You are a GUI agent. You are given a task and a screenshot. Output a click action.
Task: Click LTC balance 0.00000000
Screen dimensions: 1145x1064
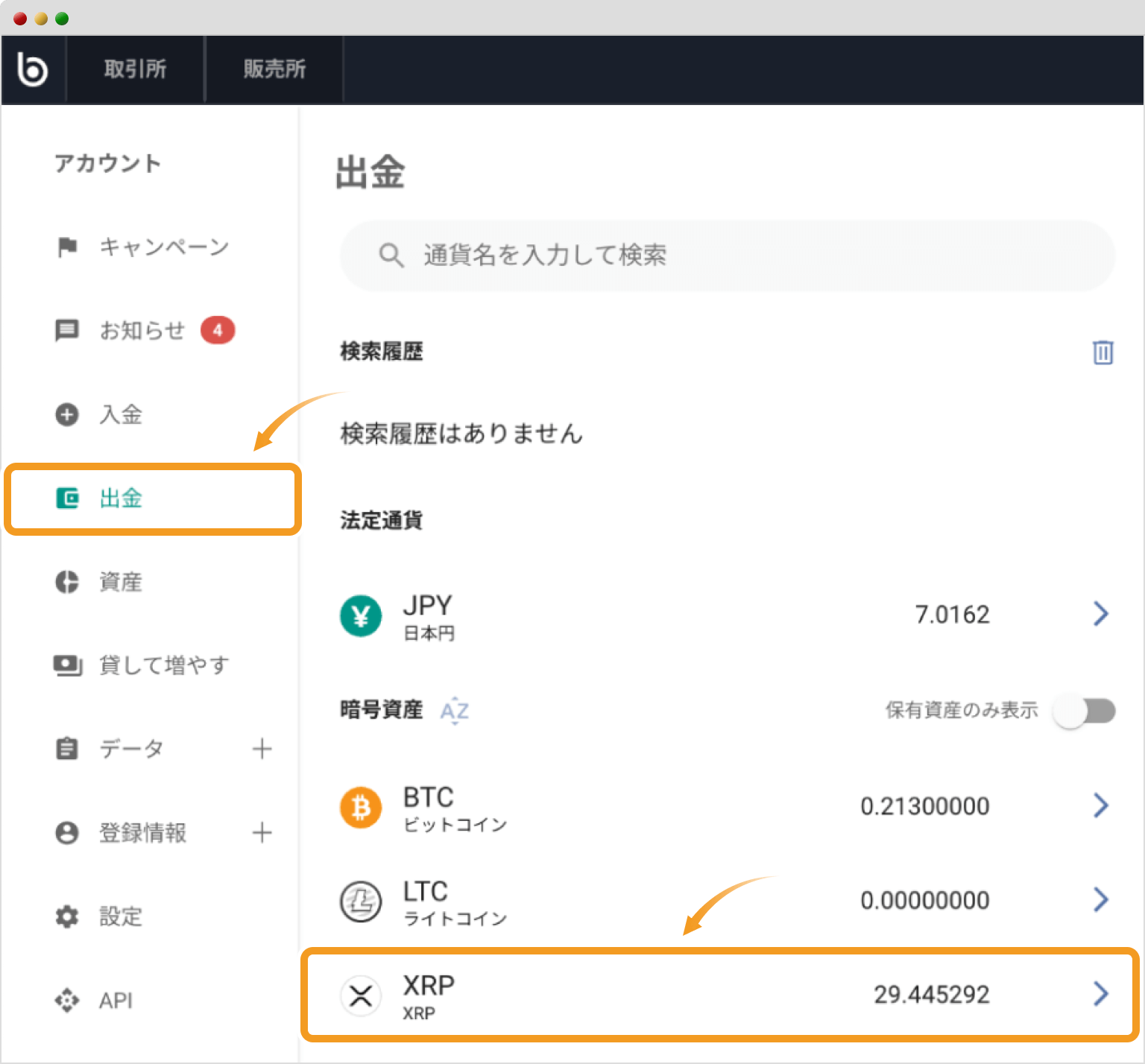pyautogui.click(x=925, y=900)
